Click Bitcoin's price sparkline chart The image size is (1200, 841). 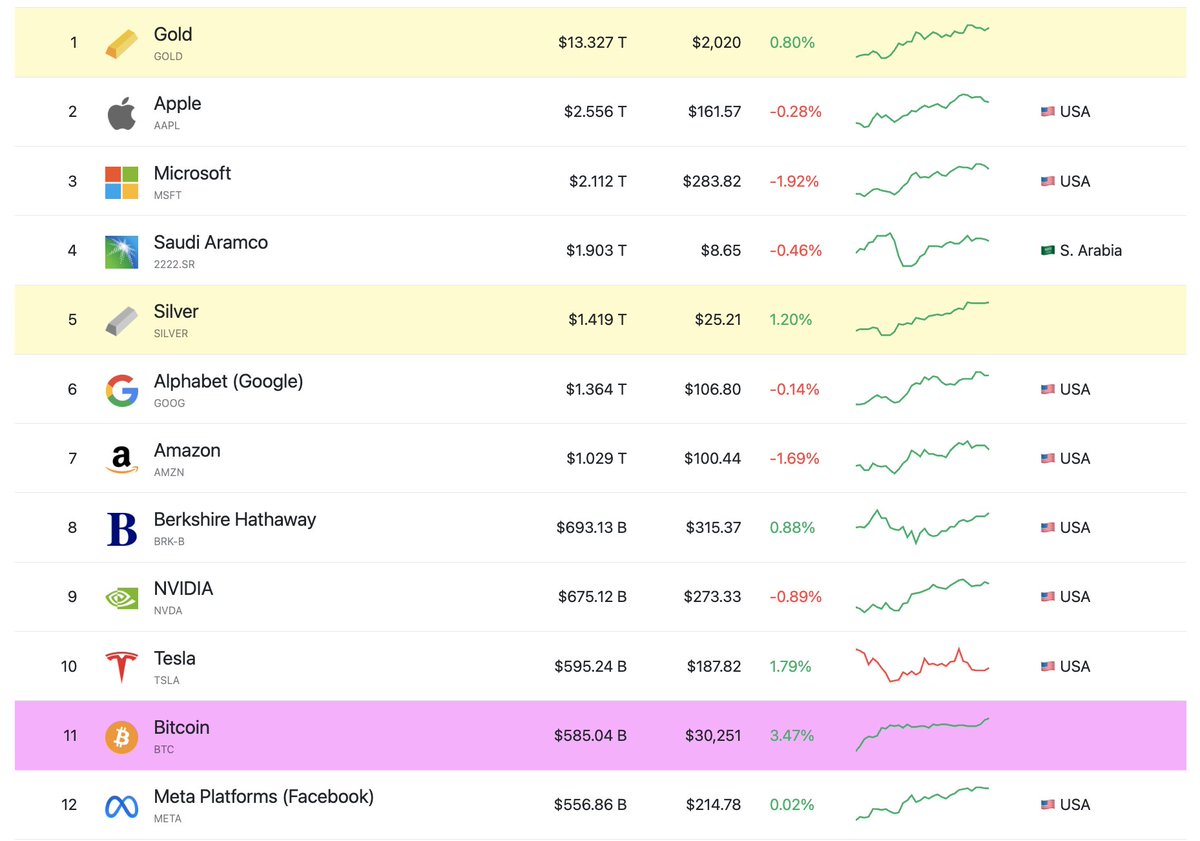(922, 734)
